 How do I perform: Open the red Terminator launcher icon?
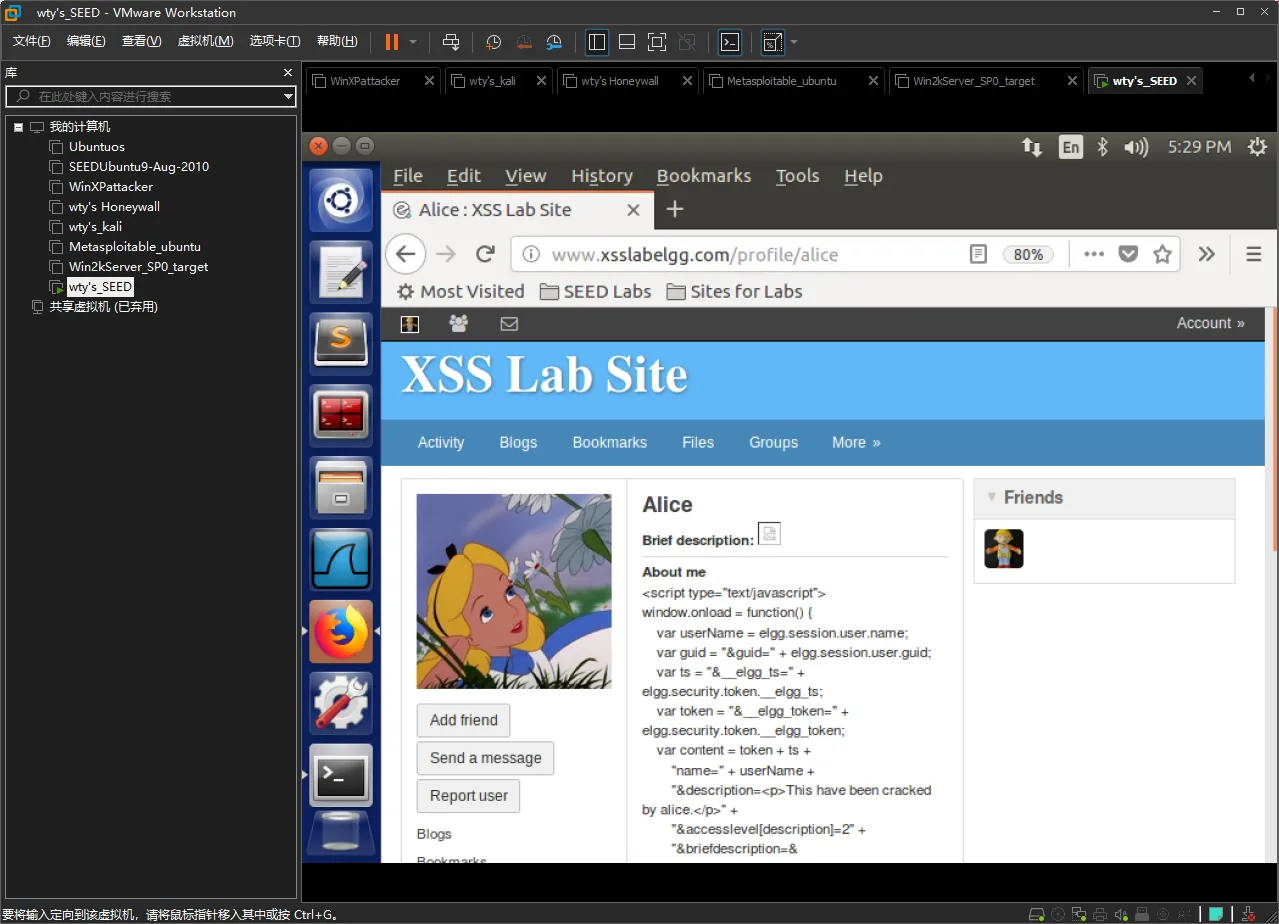click(x=341, y=415)
